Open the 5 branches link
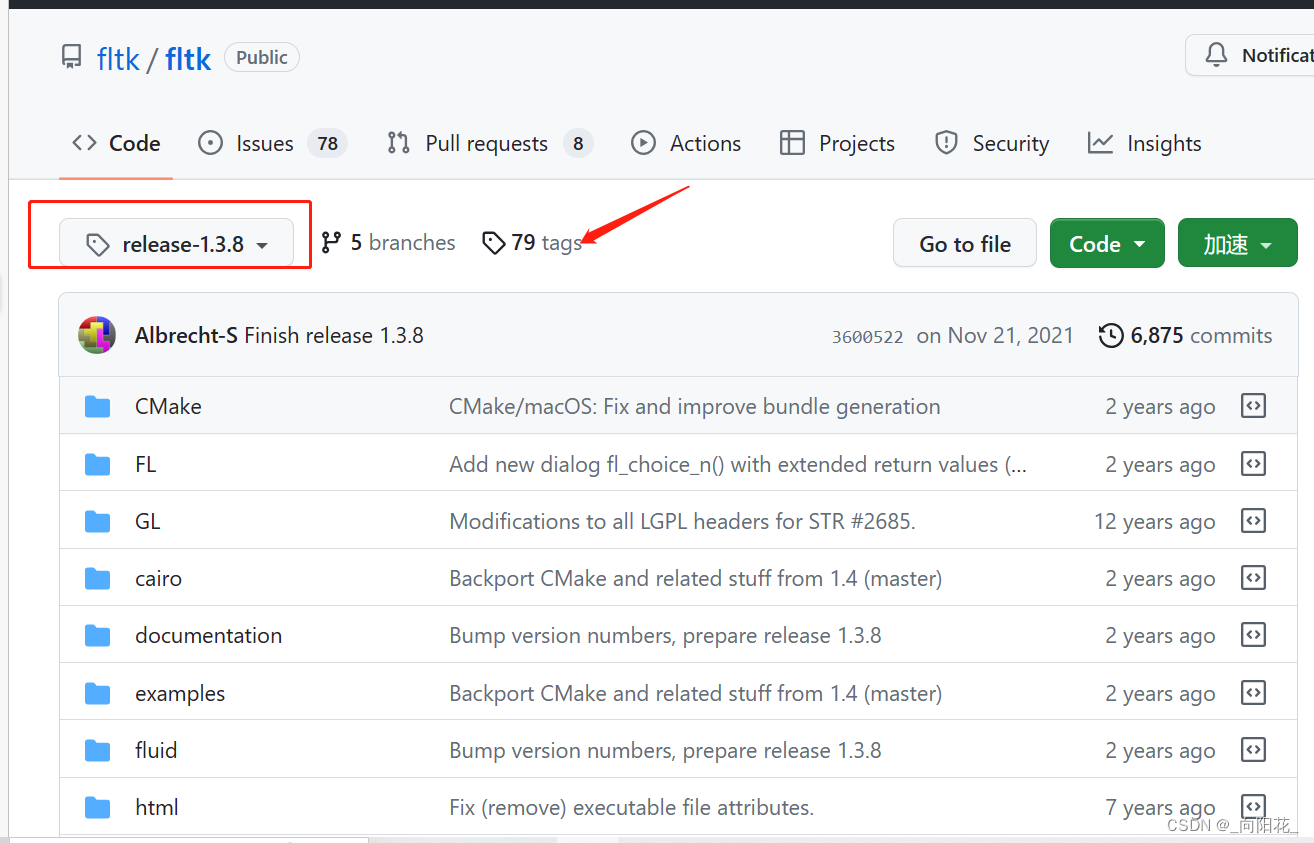This screenshot has width=1314, height=843. (388, 243)
